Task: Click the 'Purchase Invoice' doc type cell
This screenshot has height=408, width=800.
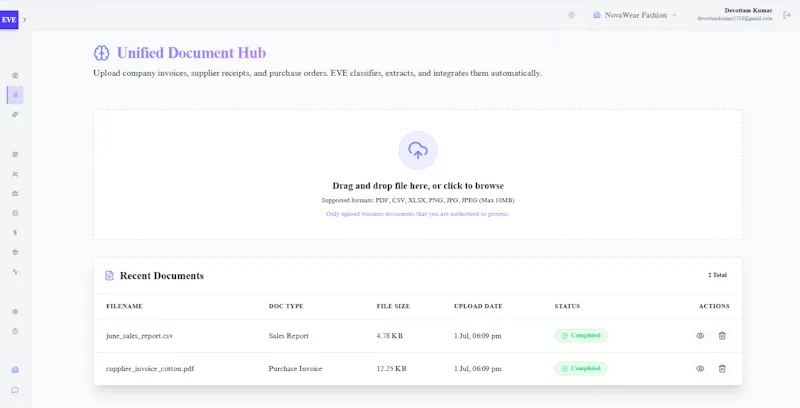Action: [295, 368]
